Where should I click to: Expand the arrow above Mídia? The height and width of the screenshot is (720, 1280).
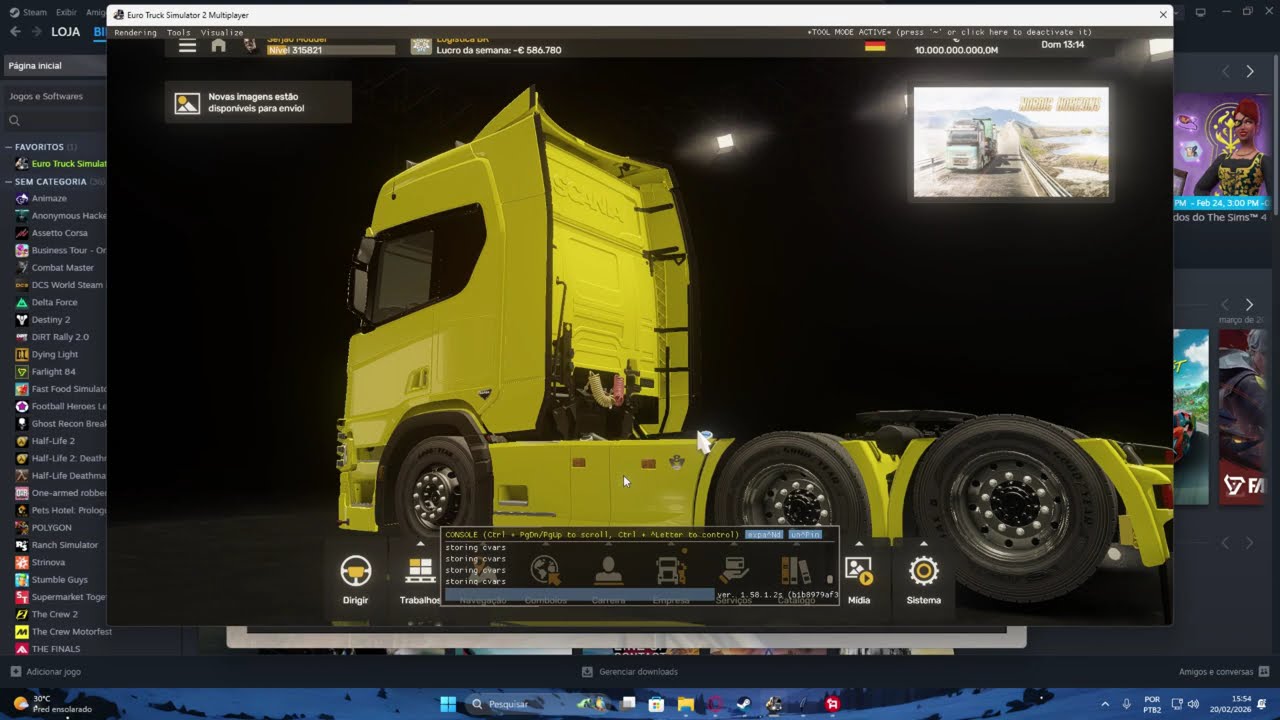[859, 544]
